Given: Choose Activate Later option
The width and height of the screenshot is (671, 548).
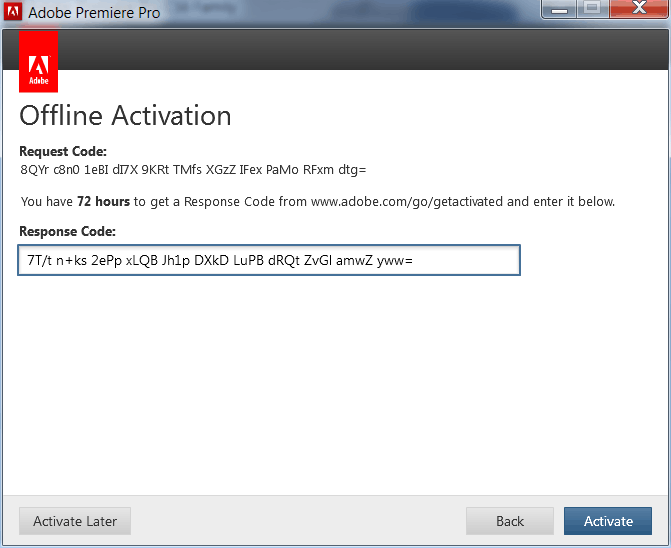Looking at the screenshot, I should tap(75, 521).
